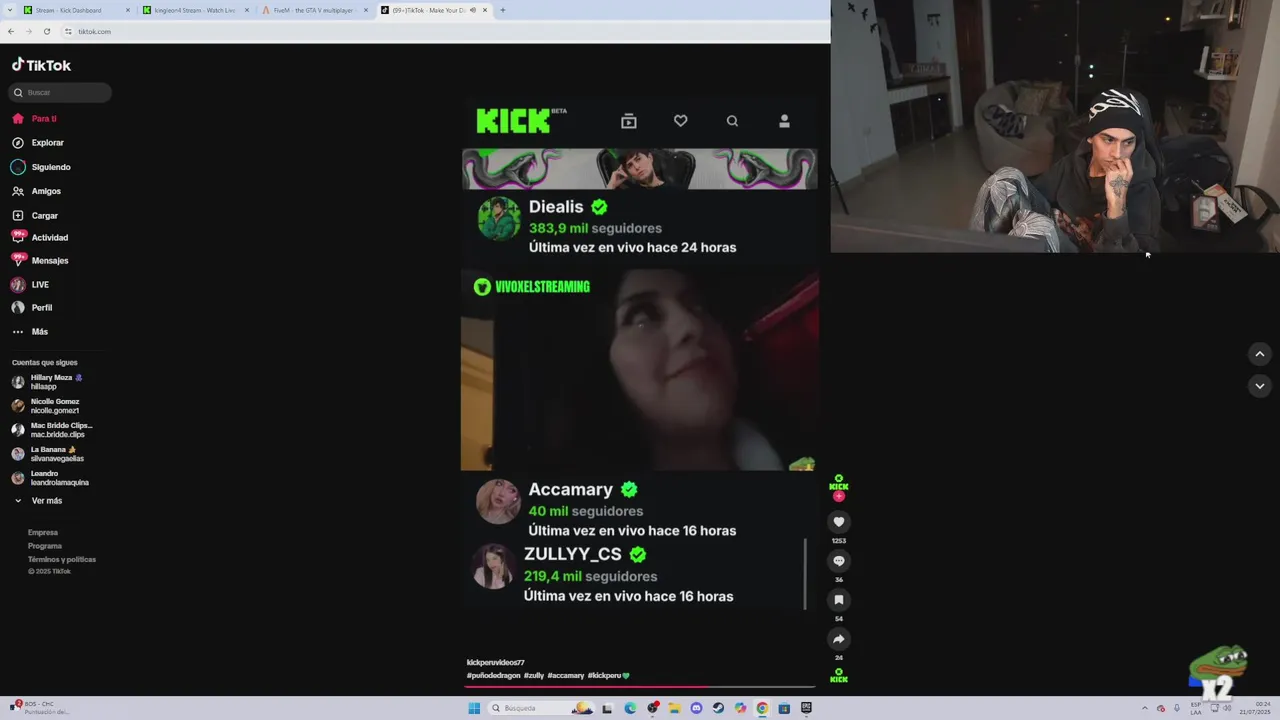
Task: Expand the Más options menu
Action: (x=30, y=332)
